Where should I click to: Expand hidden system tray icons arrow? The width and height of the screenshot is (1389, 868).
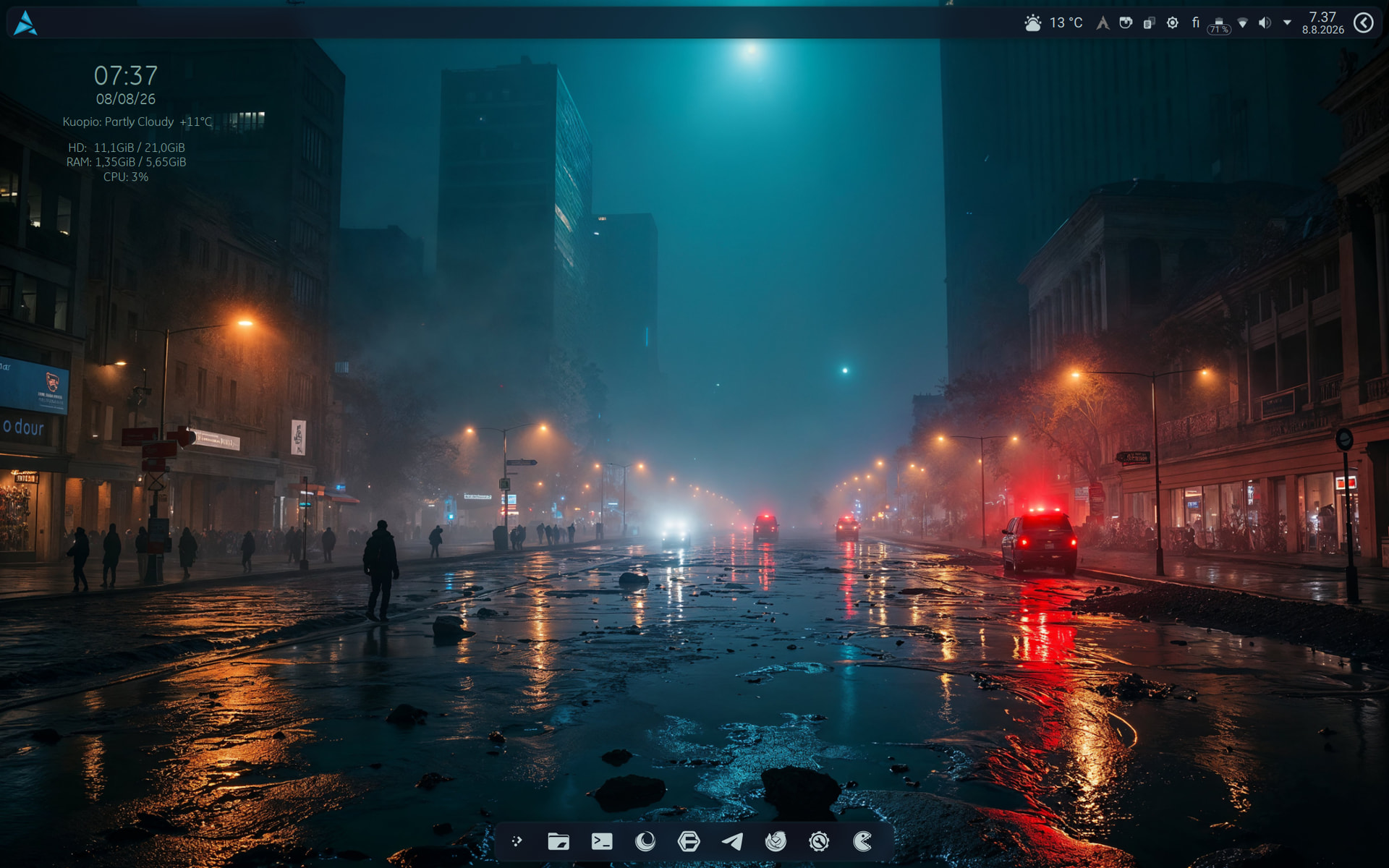(x=1287, y=23)
